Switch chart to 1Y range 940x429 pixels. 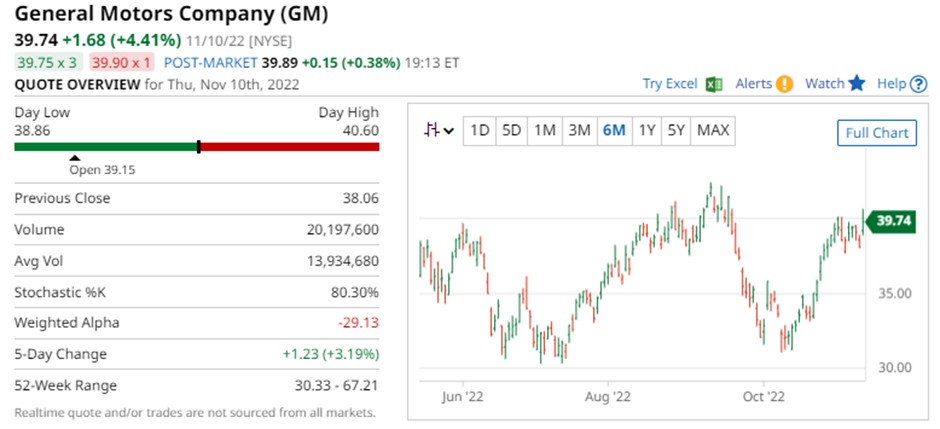click(647, 130)
